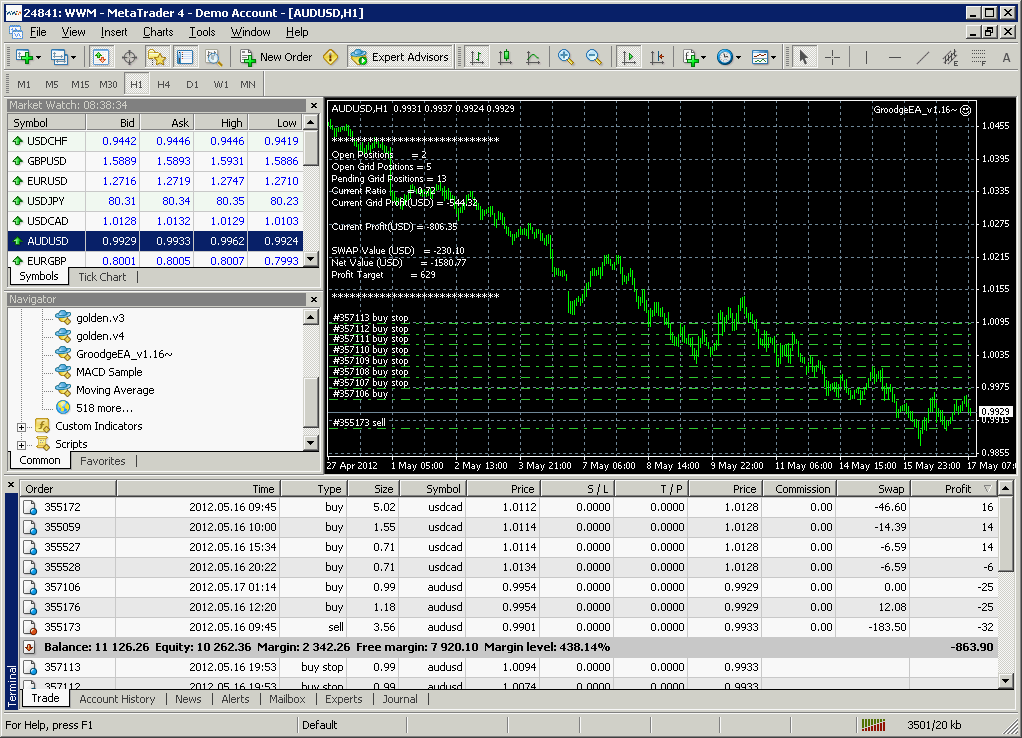Click the Market Watch vertical scrollbar thumb
1022x738 pixels.
[311, 149]
